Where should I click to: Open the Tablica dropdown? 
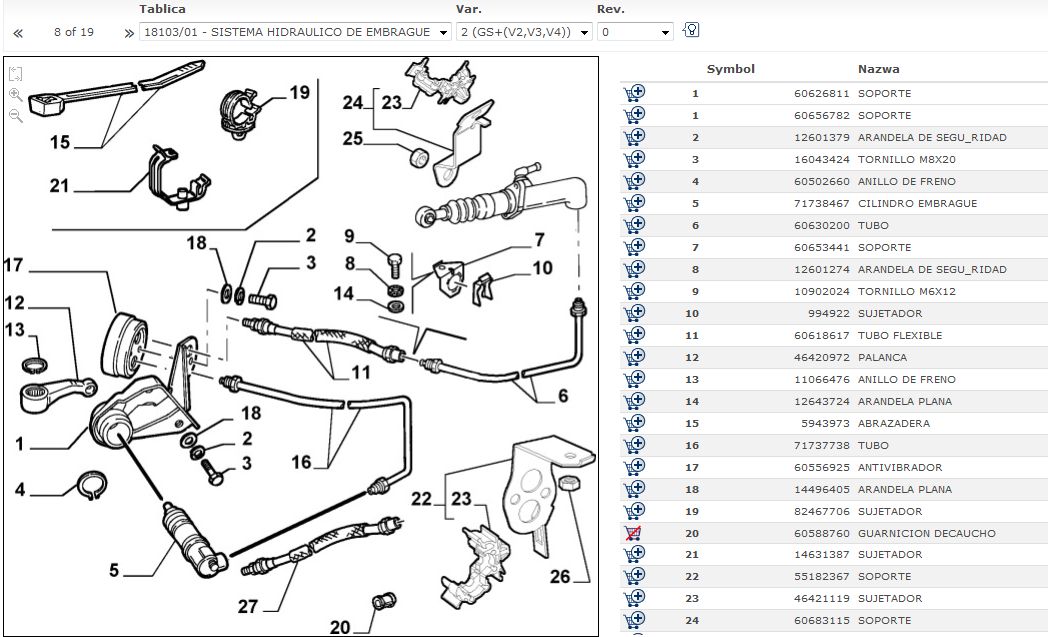(x=295, y=32)
